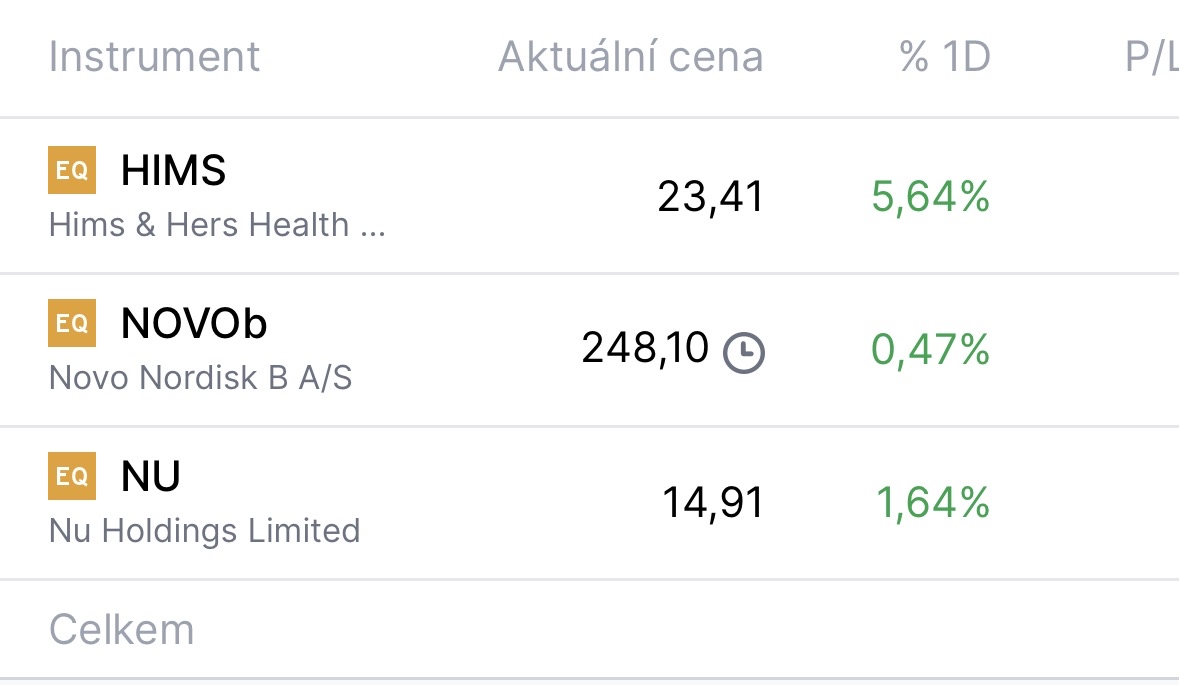Click the Nu Holdings Limited name
This screenshot has width=1179, height=685.
[204, 530]
